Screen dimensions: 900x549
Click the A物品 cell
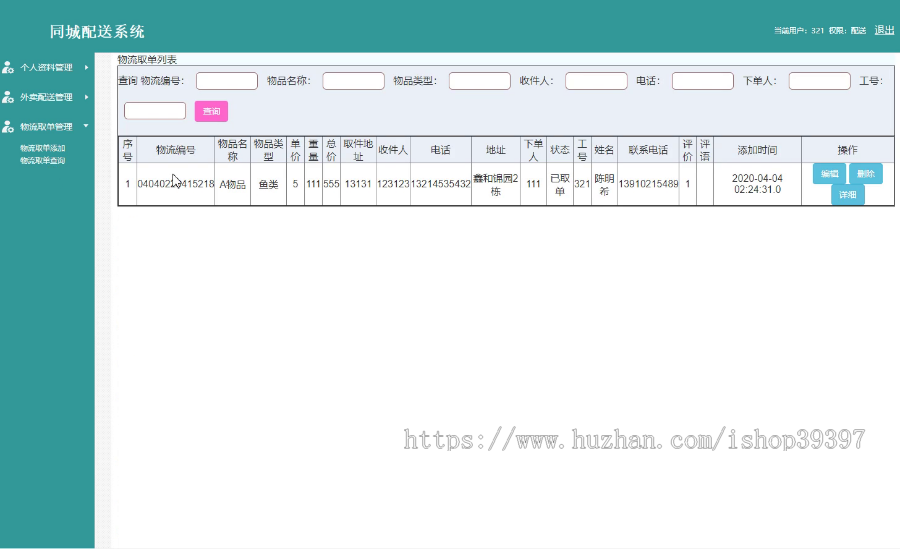(x=232, y=184)
